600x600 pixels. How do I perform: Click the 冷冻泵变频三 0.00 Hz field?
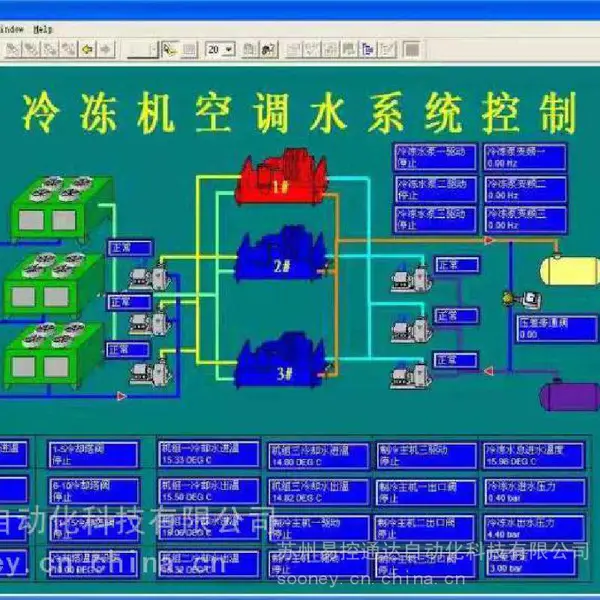click(x=525, y=219)
